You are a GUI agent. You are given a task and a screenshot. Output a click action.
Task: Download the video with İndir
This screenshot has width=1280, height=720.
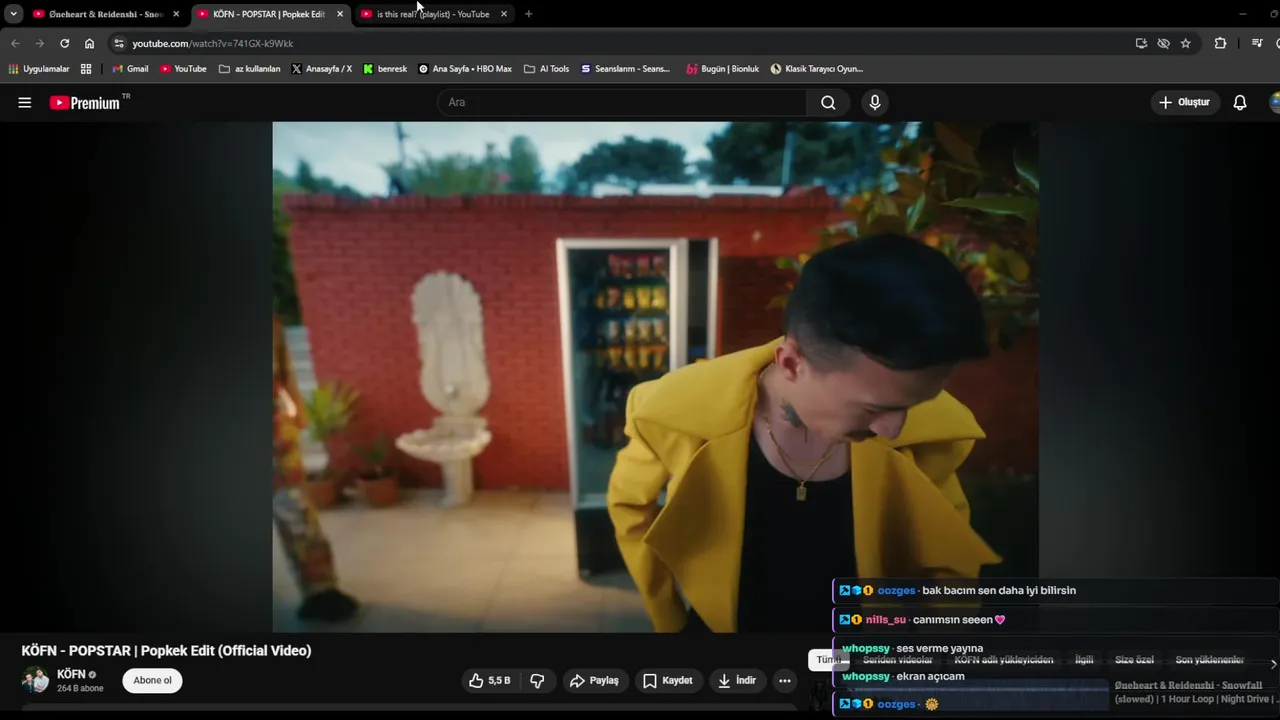(738, 681)
